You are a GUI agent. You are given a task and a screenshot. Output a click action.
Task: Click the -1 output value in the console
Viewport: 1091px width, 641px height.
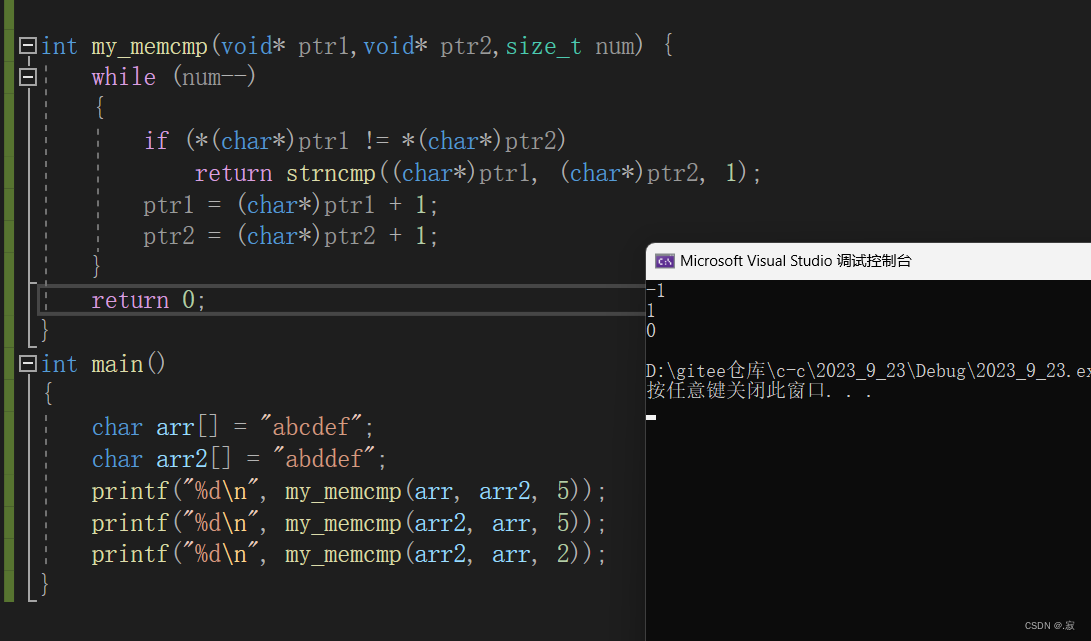(652, 290)
